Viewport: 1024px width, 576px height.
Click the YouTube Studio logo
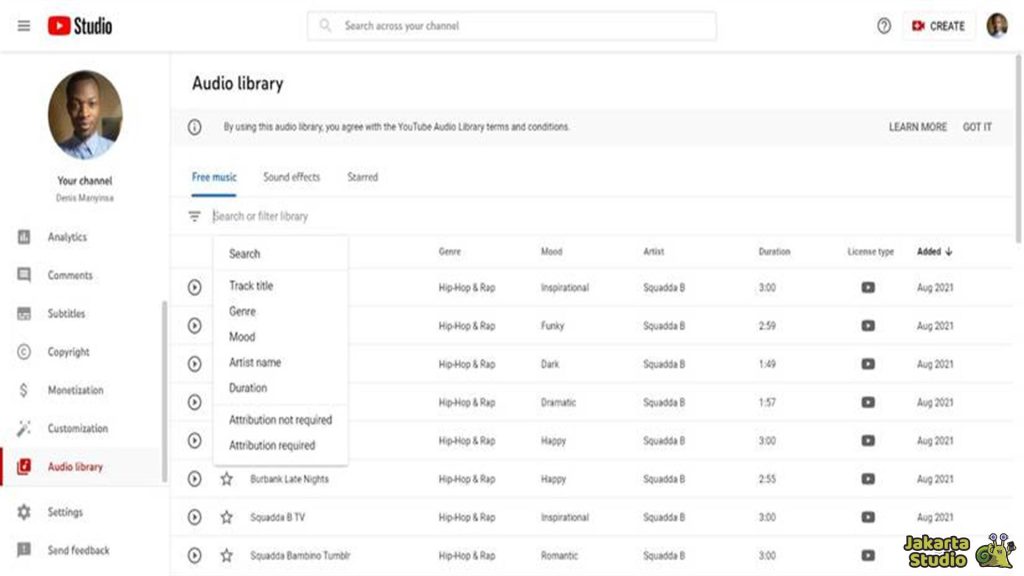click(80, 26)
